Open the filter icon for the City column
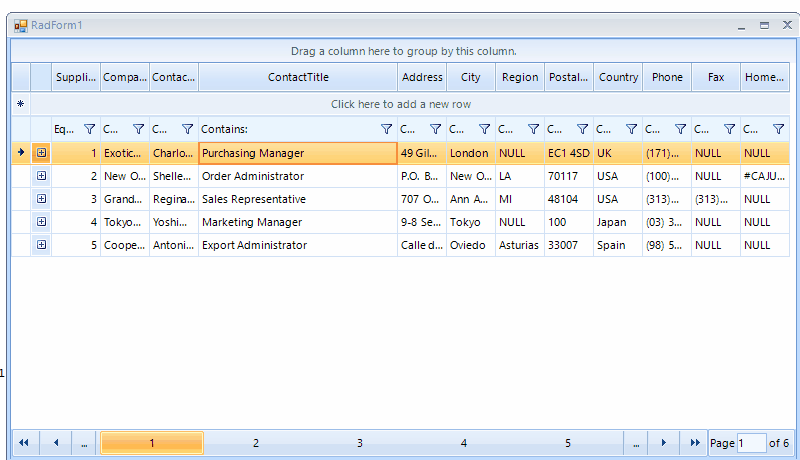This screenshot has width=800, height=460. pos(484,129)
